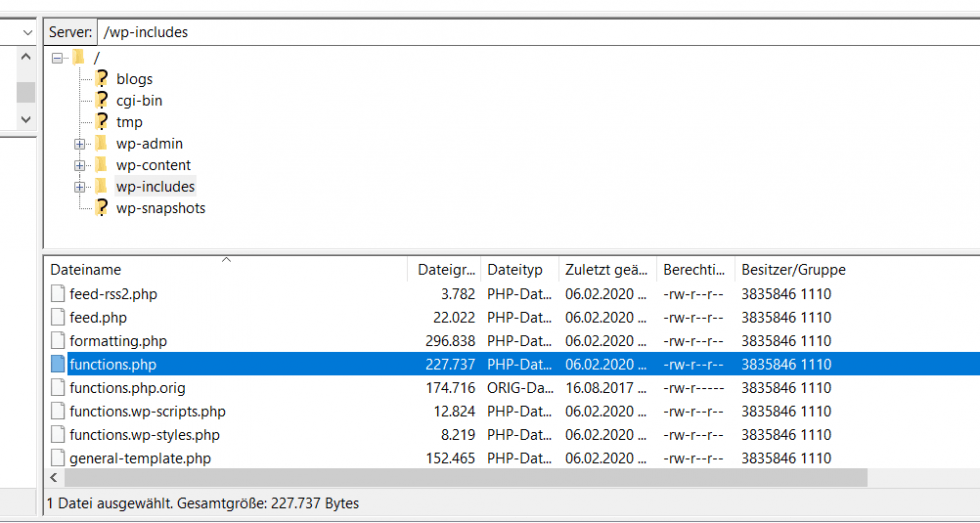Select the wp-content folder in tree
980x523 pixels.
click(x=154, y=166)
